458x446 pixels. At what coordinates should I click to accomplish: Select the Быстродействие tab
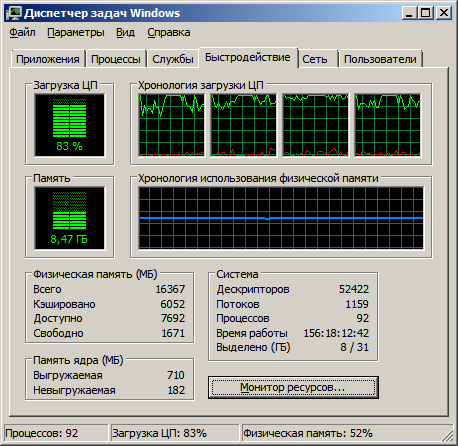(248, 58)
